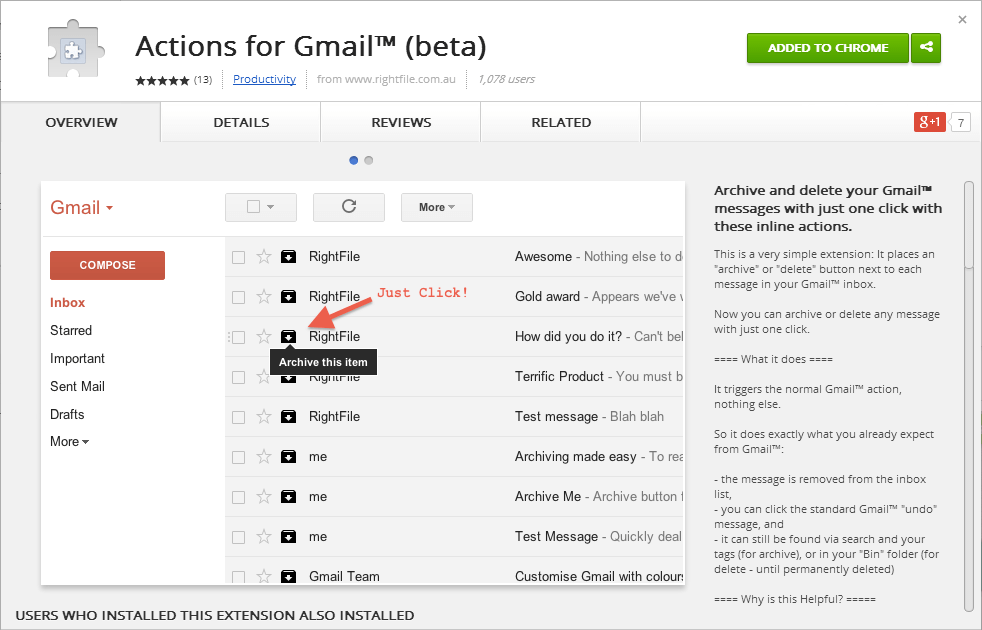Open the Related tab
The image size is (982, 630).
click(x=561, y=122)
